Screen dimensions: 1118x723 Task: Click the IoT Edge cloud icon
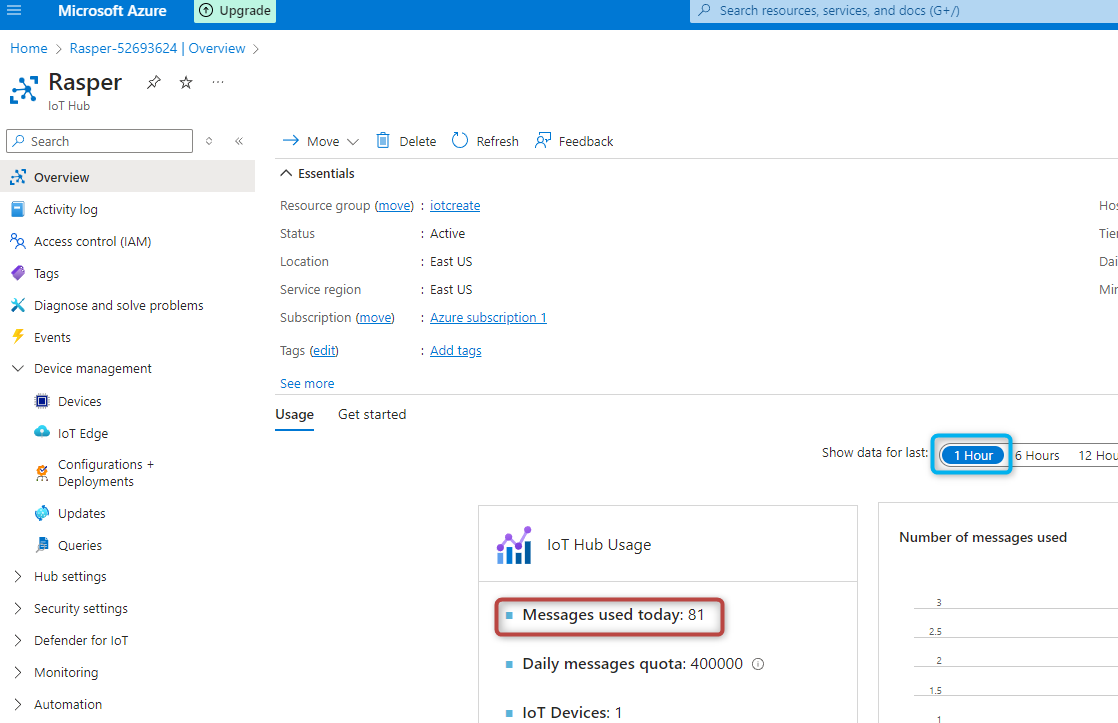[x=42, y=432]
